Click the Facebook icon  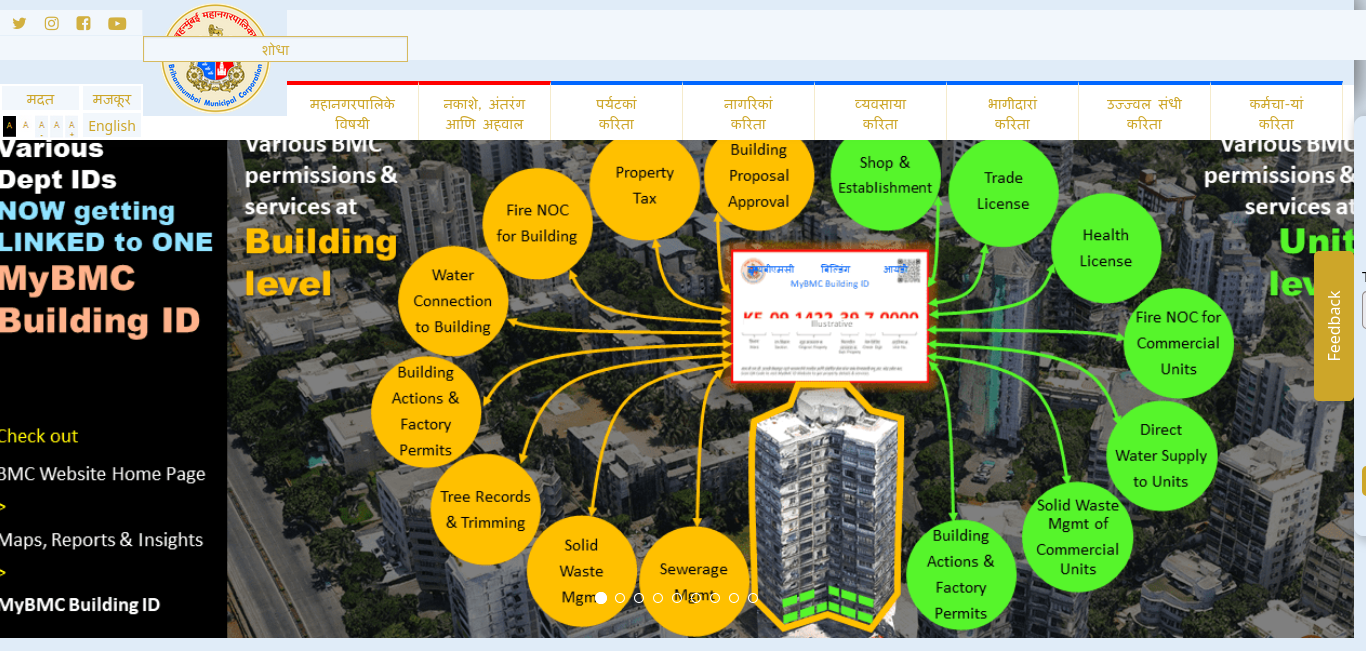click(x=84, y=23)
